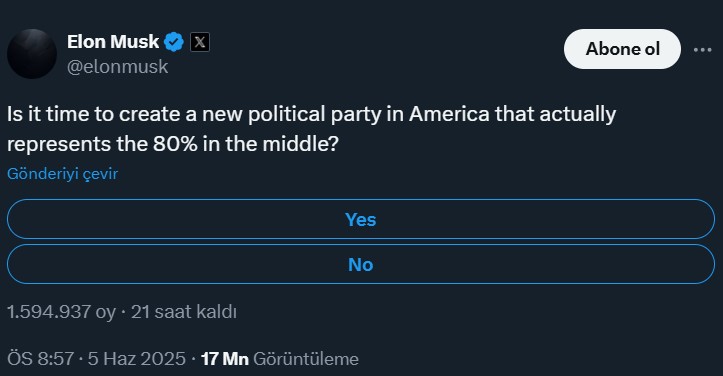Open the ÖS 8:57 post time
Screen dimensions: 723x376
(41, 359)
